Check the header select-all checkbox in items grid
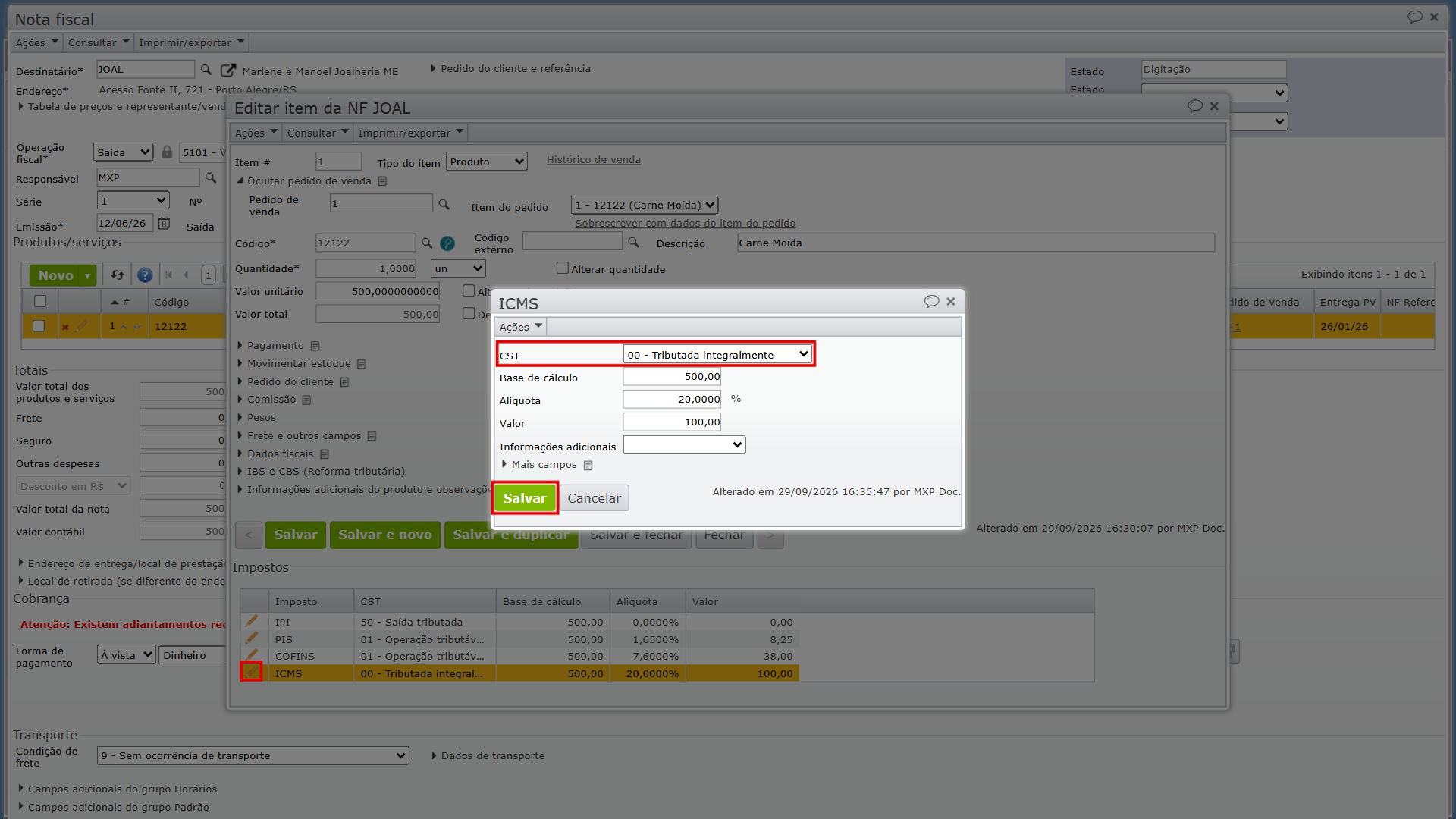The width and height of the screenshot is (1456, 819). tap(40, 301)
